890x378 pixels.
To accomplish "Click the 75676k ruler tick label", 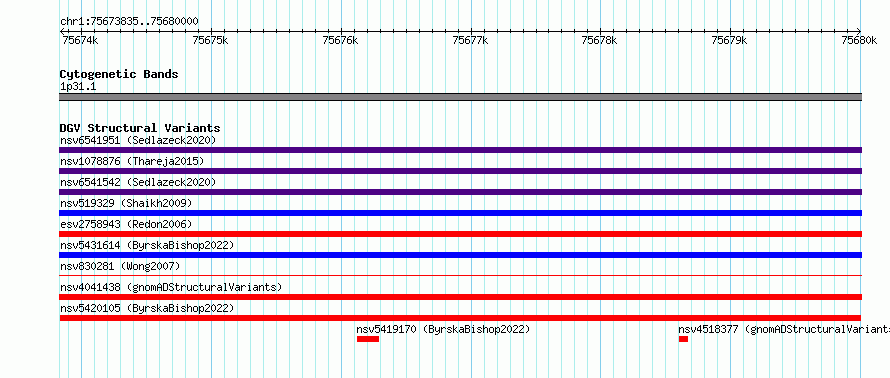I will click(341, 40).
